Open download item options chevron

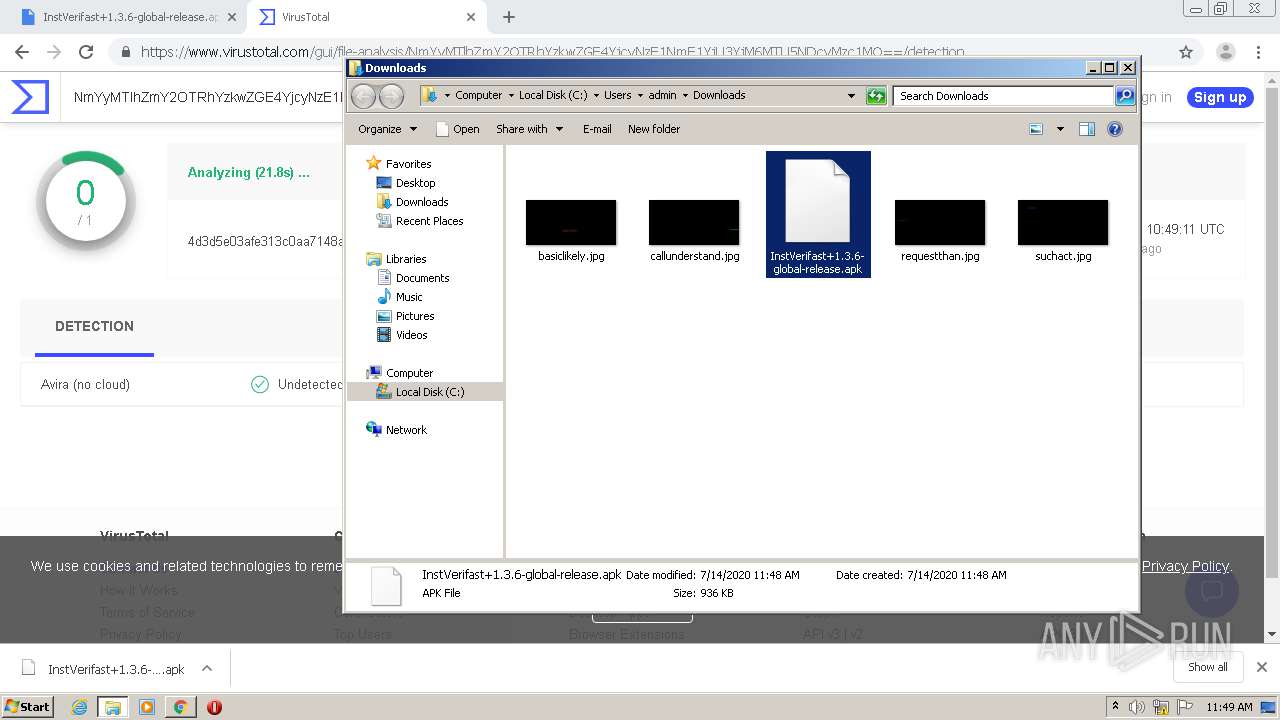207,668
